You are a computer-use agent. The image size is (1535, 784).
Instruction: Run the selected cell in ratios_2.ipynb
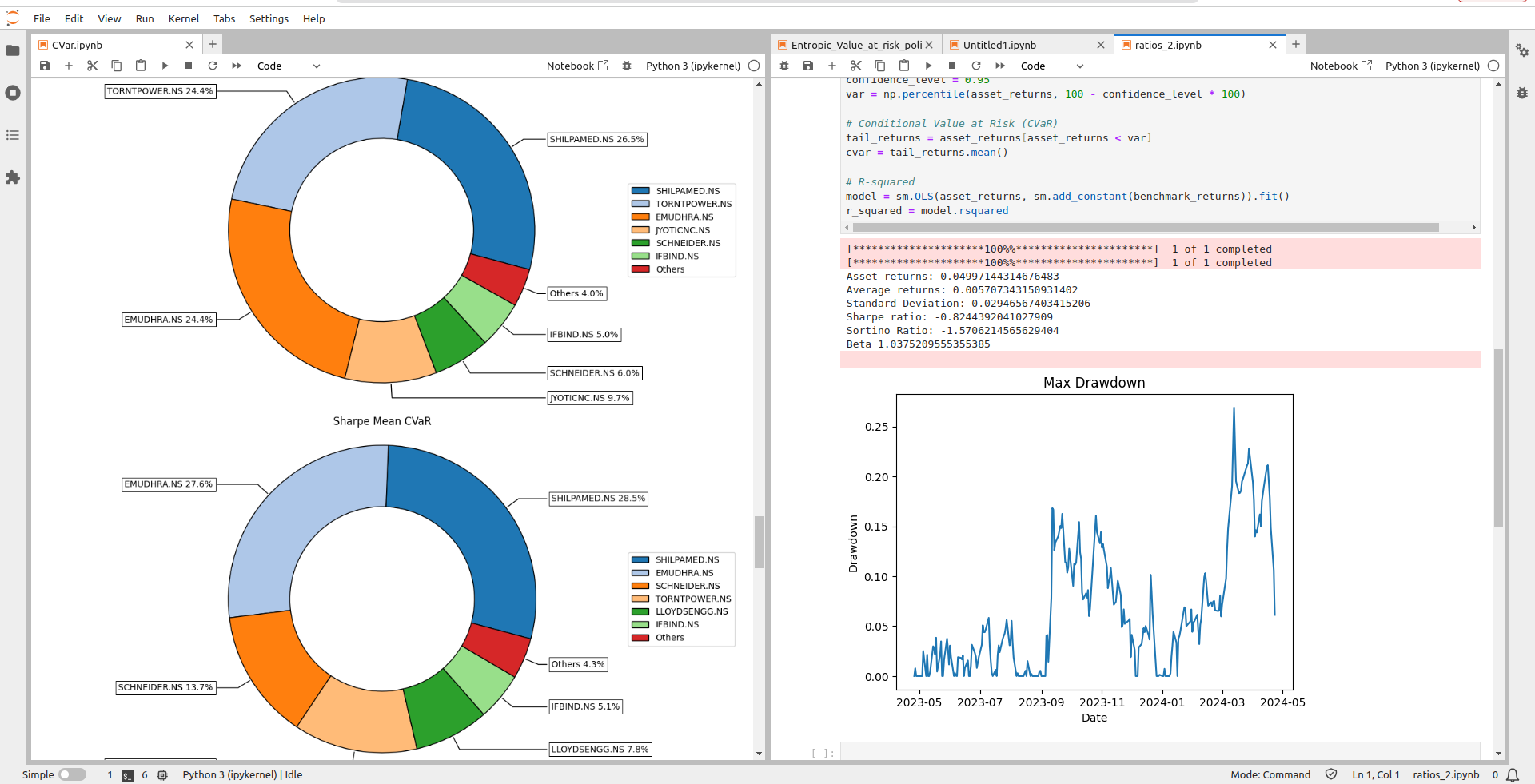point(928,66)
